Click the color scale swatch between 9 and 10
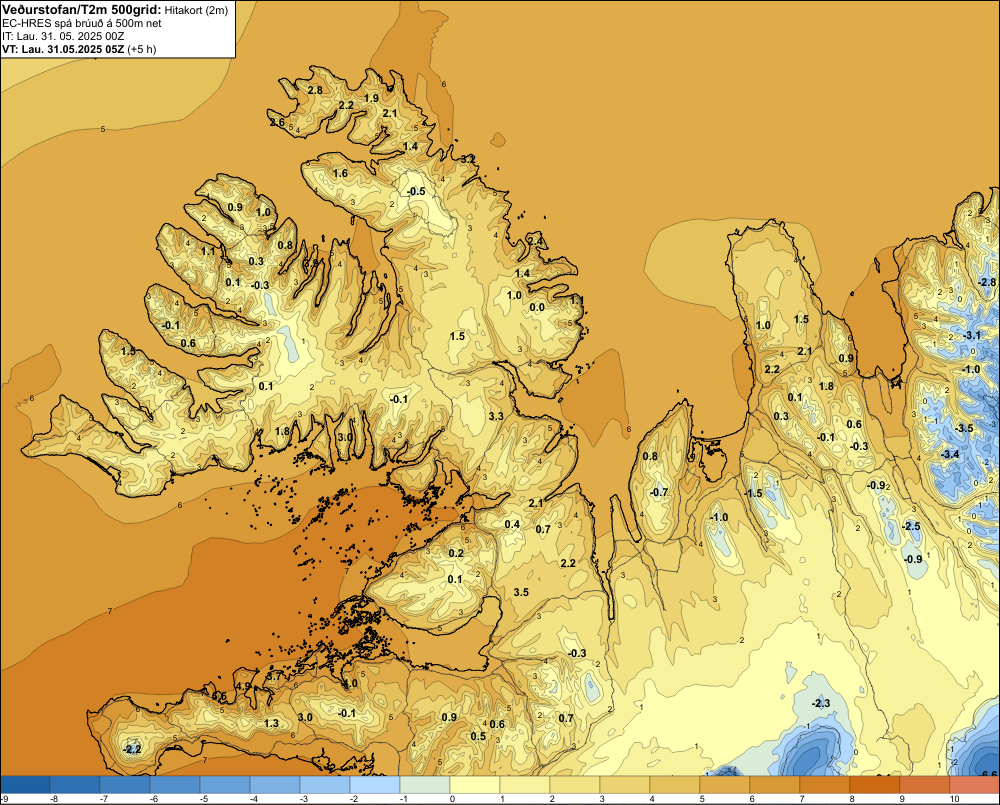1000x805 pixels. click(925, 784)
